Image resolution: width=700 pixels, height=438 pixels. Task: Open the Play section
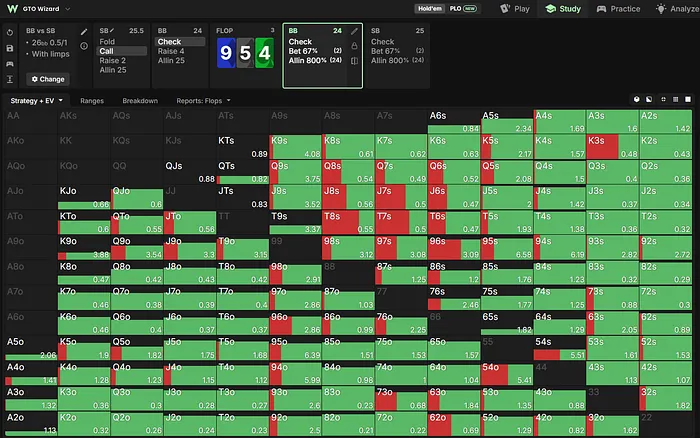515,8
